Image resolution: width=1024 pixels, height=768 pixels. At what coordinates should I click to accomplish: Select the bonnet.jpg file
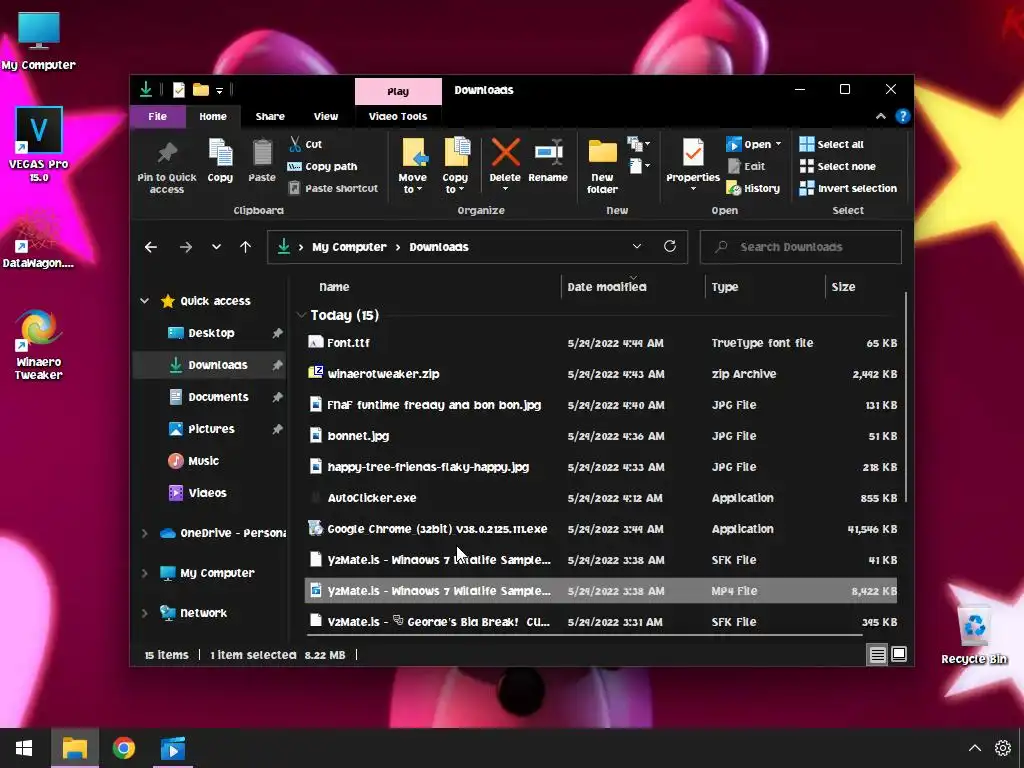coord(601,436)
